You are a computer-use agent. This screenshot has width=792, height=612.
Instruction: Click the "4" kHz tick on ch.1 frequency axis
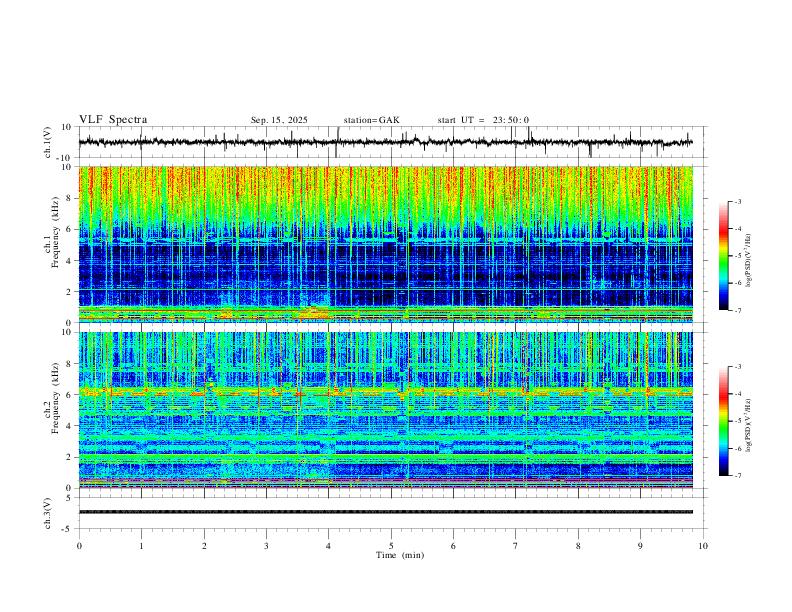(x=69, y=261)
